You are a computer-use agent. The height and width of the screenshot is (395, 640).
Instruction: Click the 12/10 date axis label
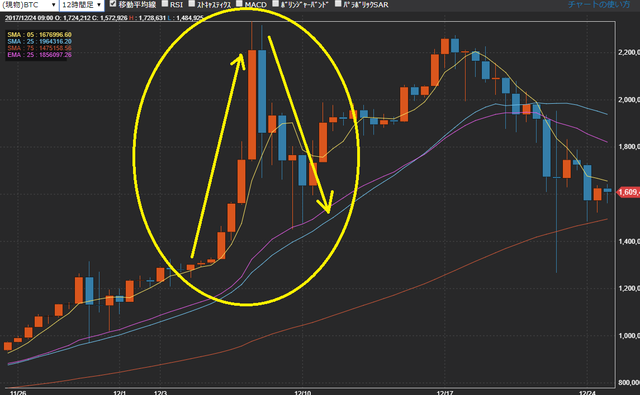coord(302,392)
